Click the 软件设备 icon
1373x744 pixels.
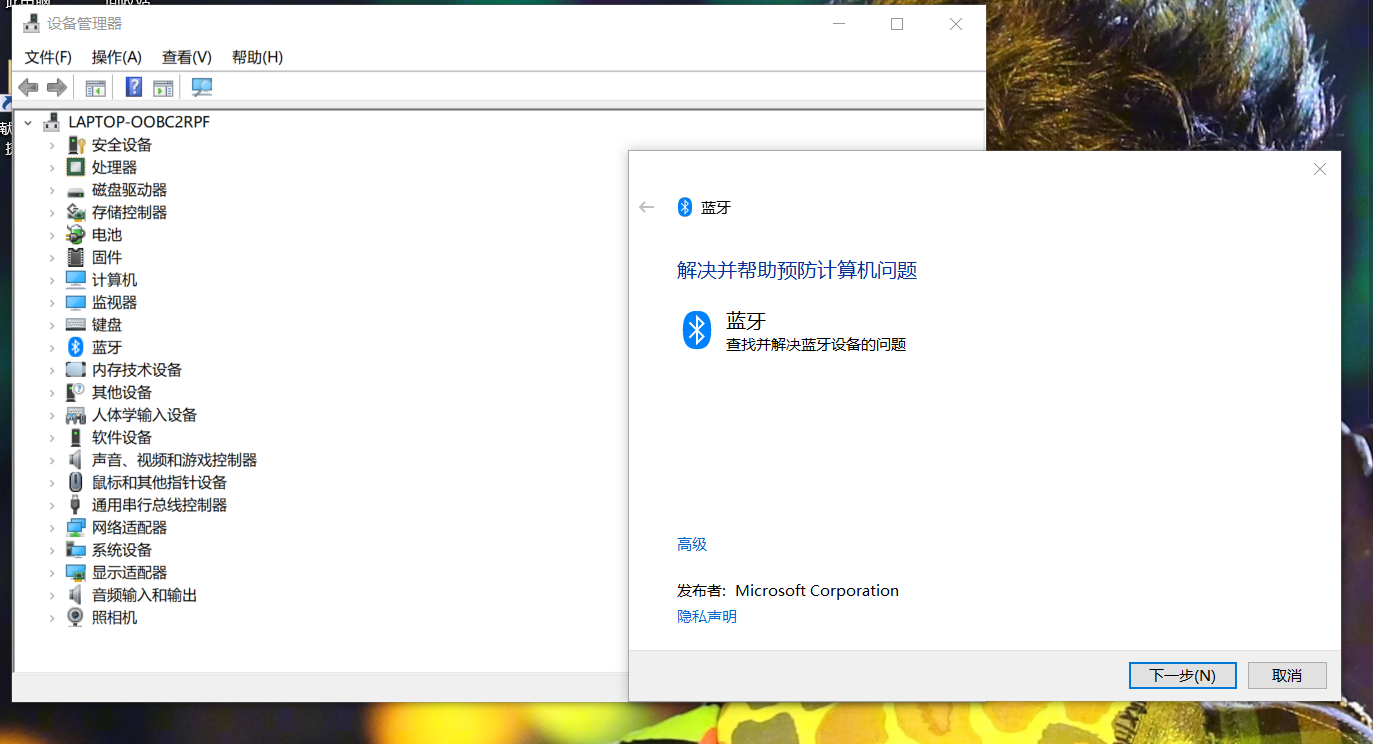tap(76, 437)
